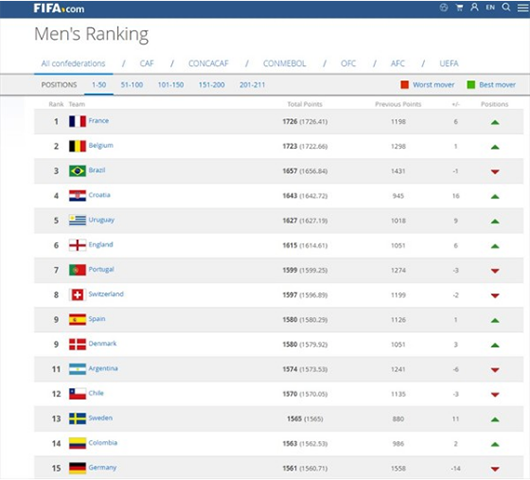Switch to the CONMEBOL confederation tab
Viewport: 530px width, 480px height.
[284, 64]
